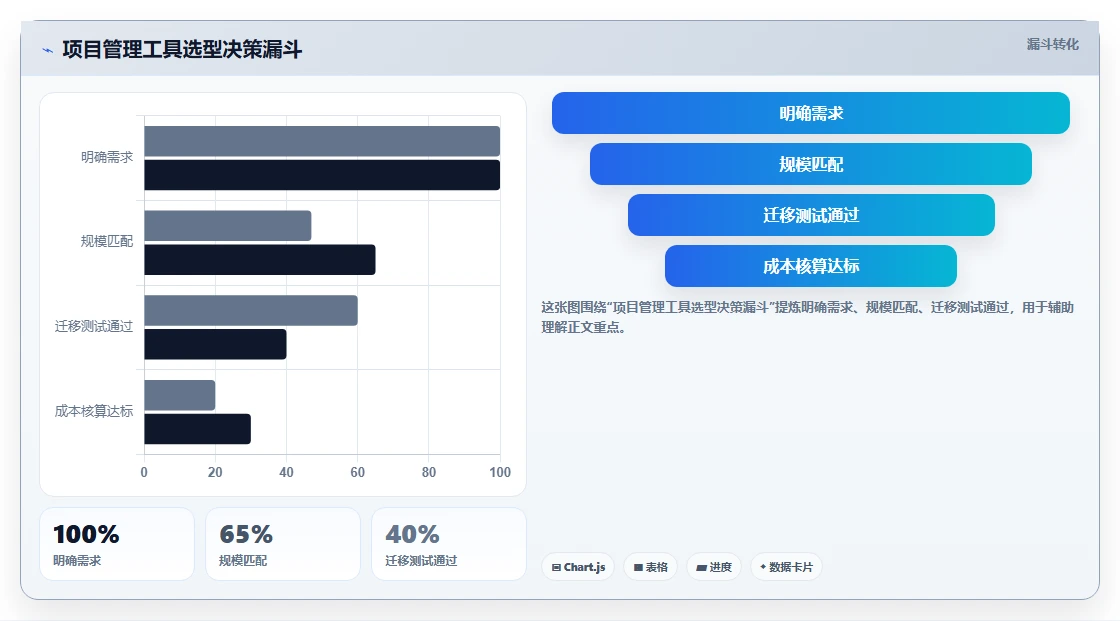This screenshot has width=1120, height=621.
Task: Click the 规模匹配 chart axis label
Action: point(107,242)
